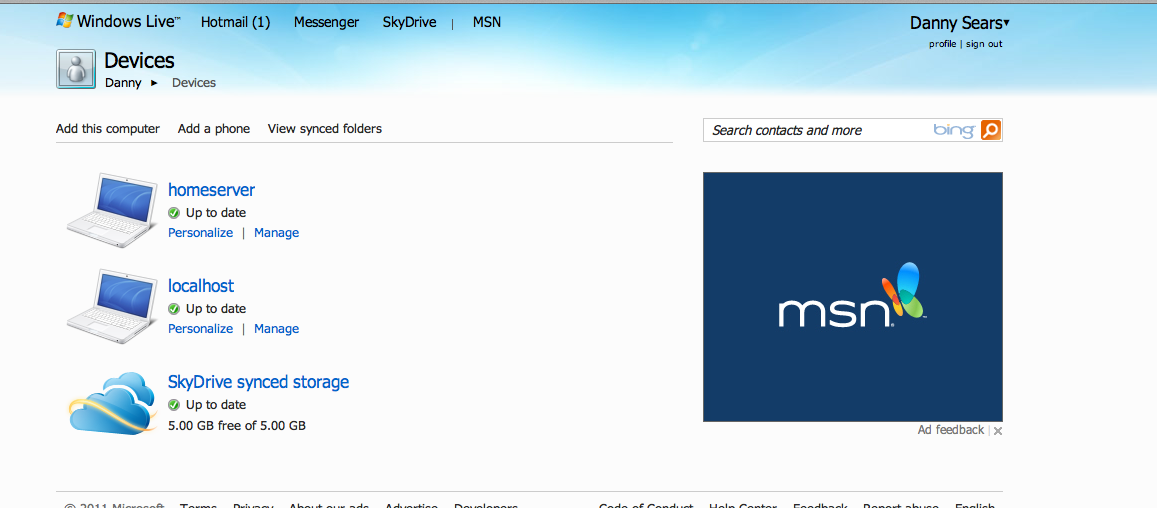Click Up to date text under homeserver

pyautogui.click(x=215, y=213)
